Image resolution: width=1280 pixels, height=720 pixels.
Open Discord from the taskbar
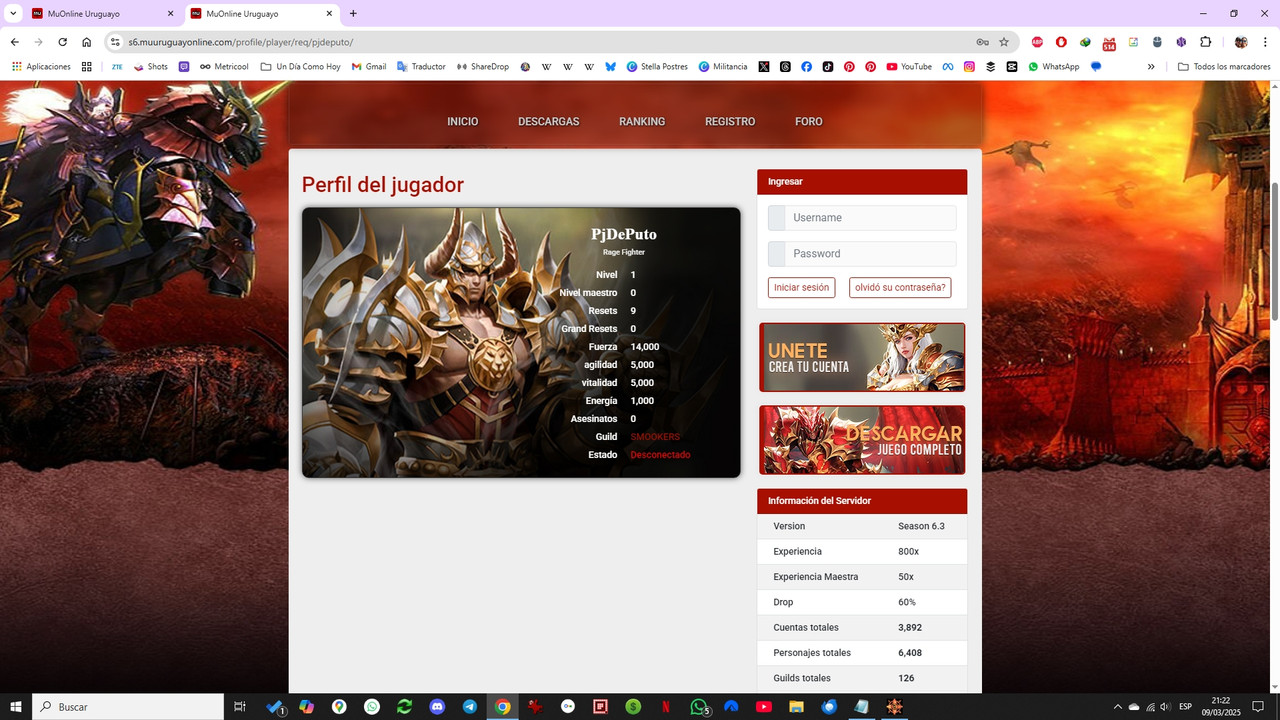(x=437, y=707)
